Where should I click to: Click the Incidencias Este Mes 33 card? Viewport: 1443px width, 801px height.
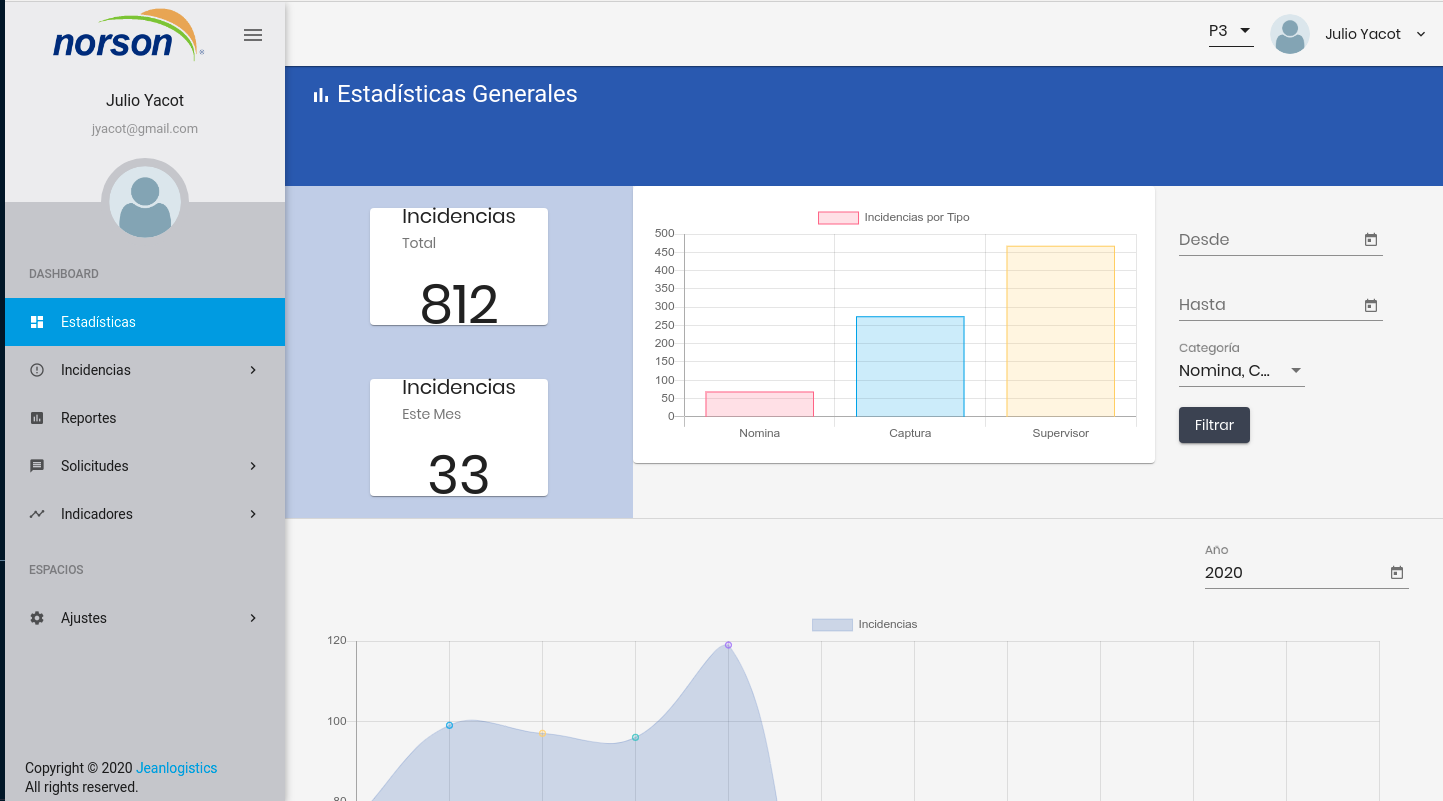459,437
